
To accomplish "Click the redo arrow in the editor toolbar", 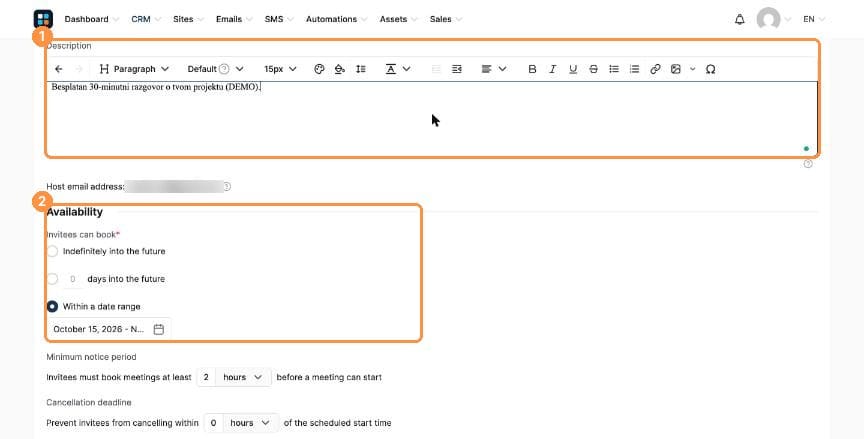I will [78, 69].
